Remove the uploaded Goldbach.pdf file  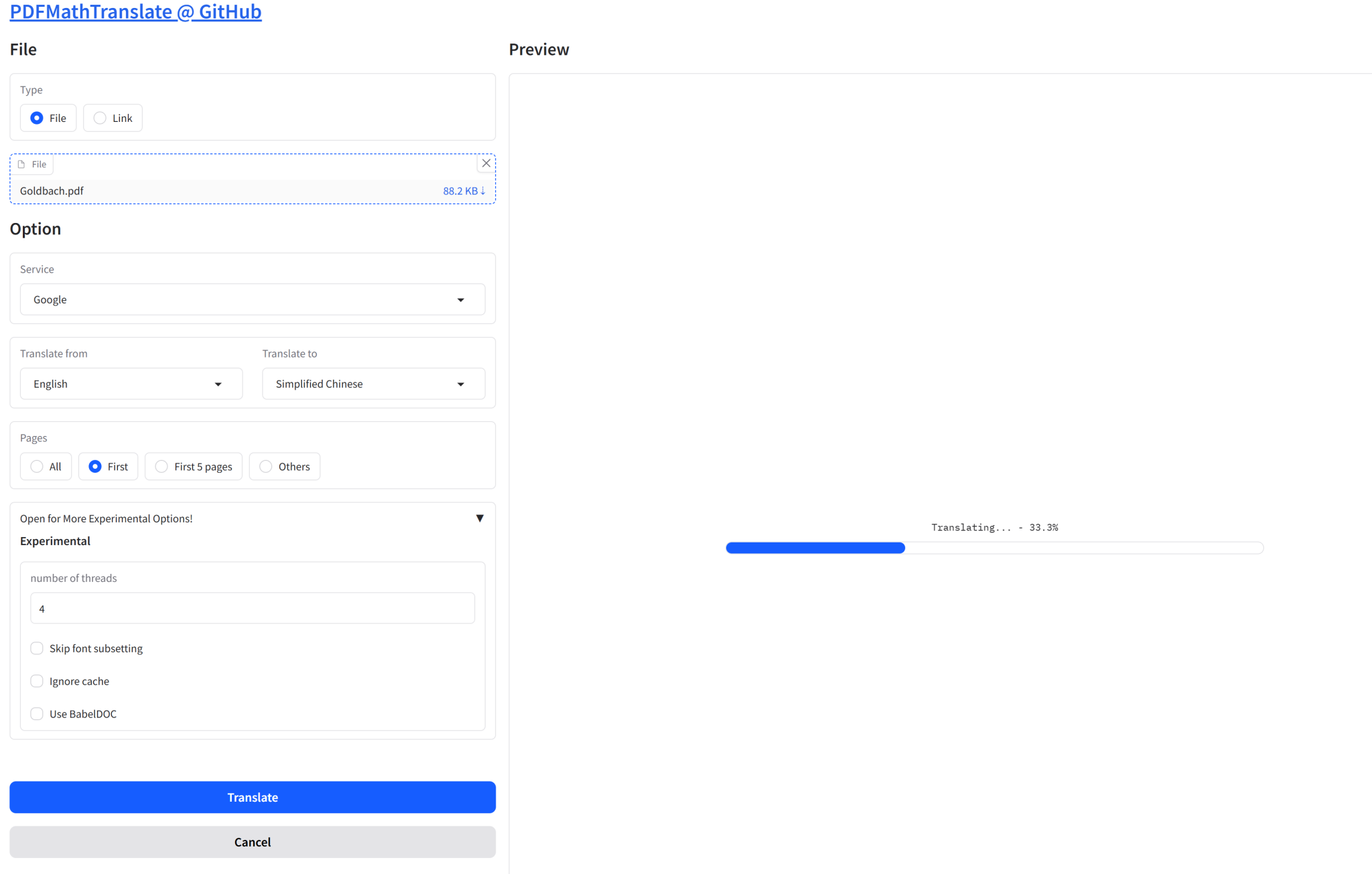tap(486, 163)
